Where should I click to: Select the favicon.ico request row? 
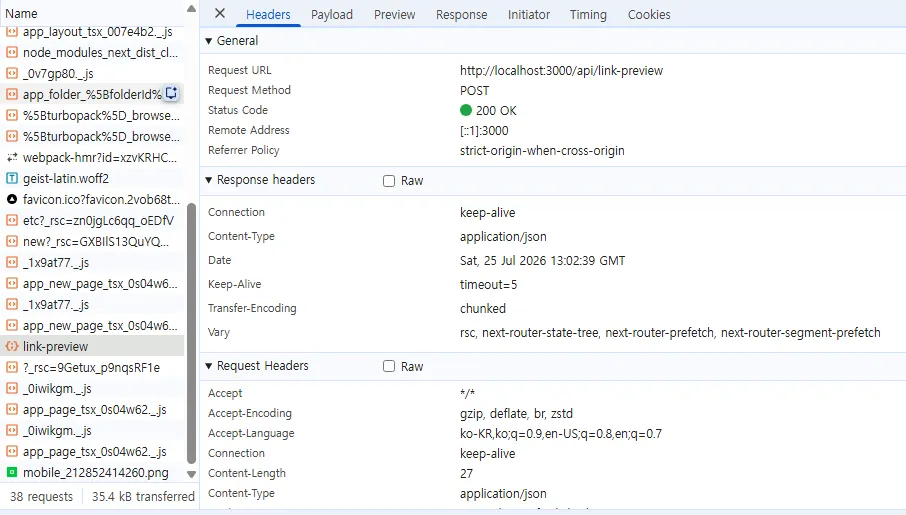[92, 199]
